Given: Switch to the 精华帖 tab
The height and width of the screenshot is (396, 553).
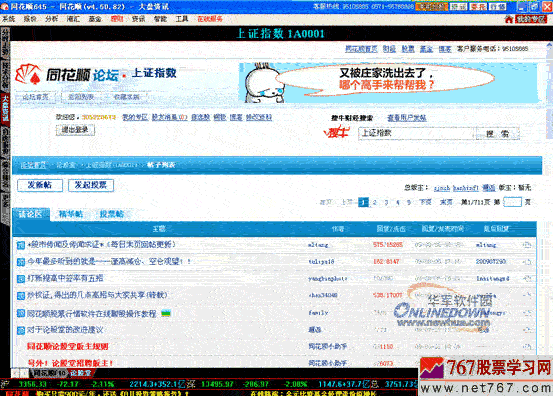Looking at the screenshot, I should 71,214.
